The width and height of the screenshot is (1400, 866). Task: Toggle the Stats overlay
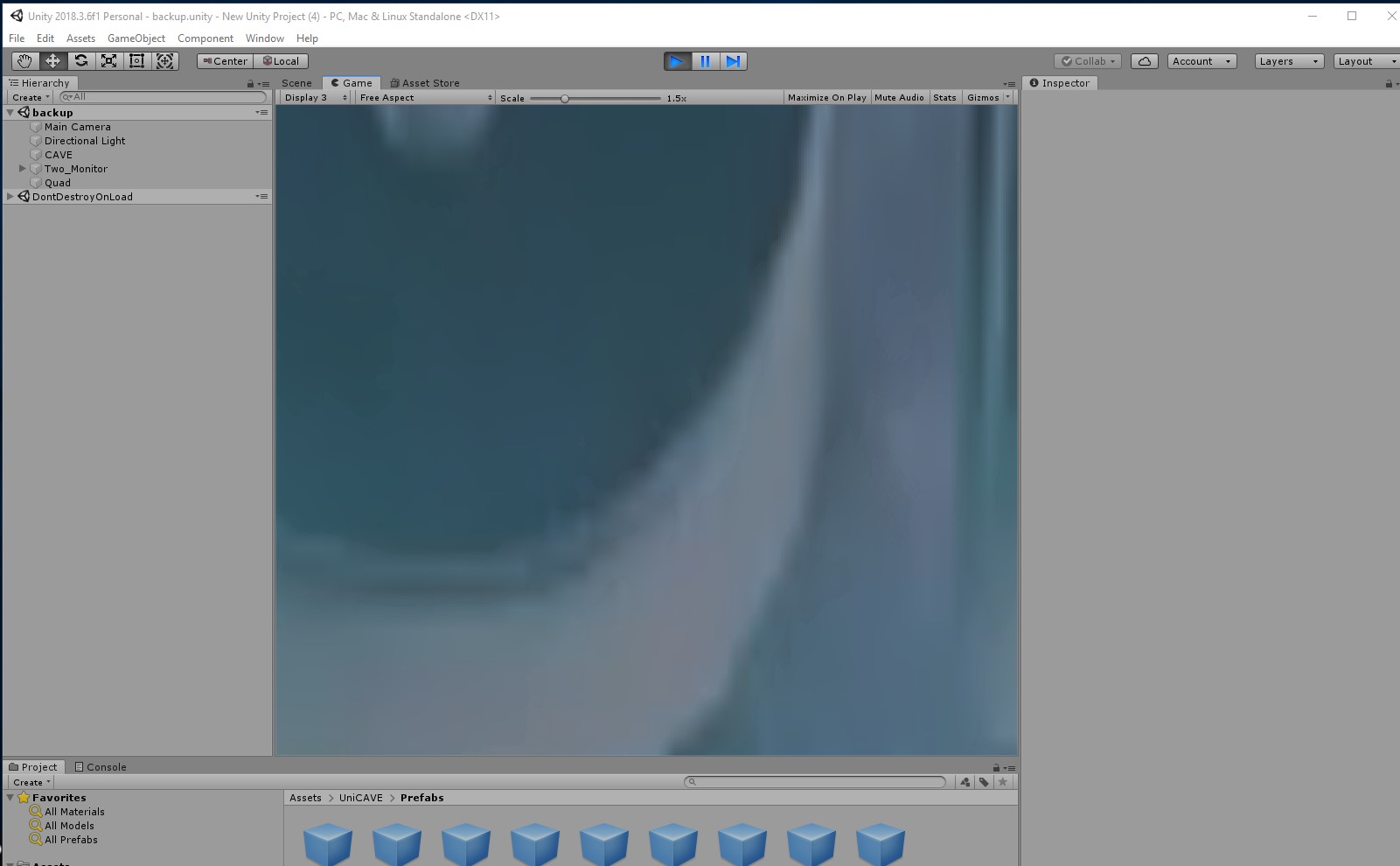click(944, 98)
